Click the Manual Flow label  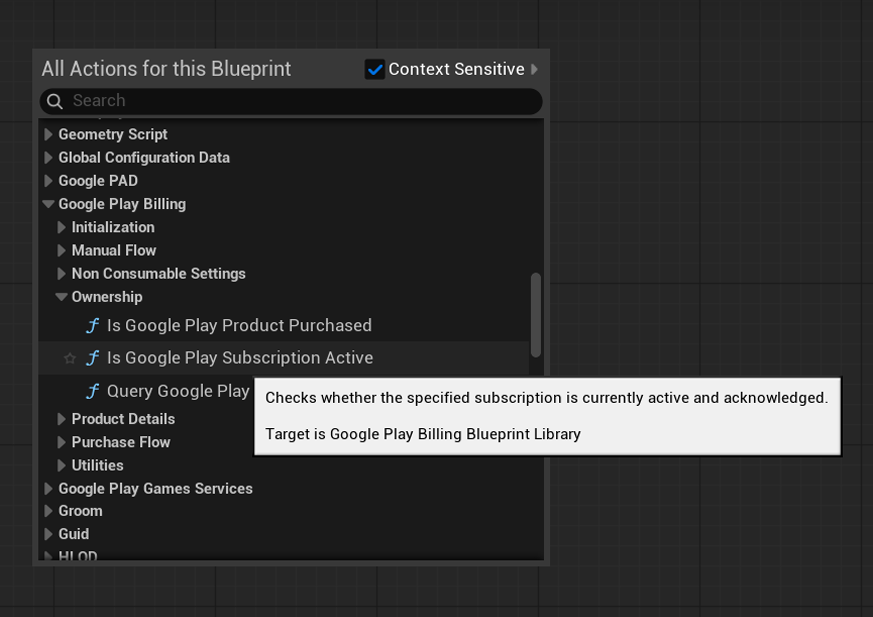tap(114, 251)
